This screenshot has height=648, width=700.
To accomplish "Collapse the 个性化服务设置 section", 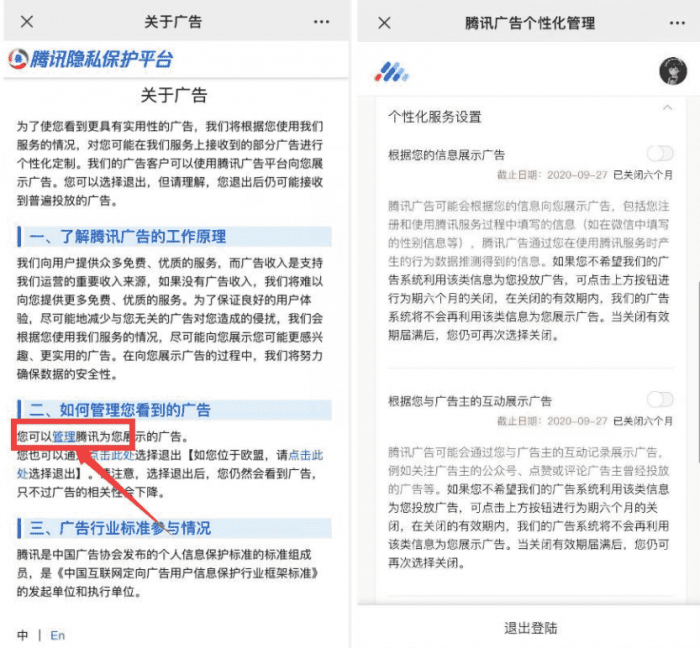I will (666, 107).
